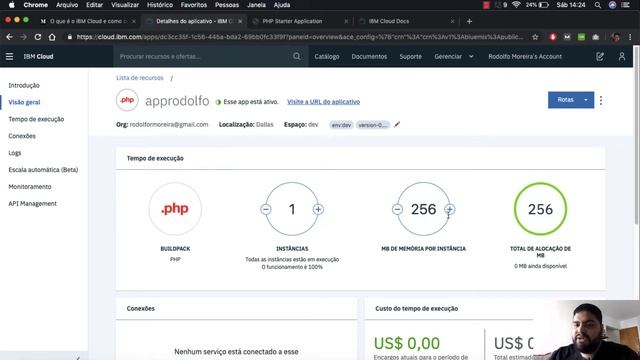Expand the Rotas dropdown arrow

[x=586, y=100]
